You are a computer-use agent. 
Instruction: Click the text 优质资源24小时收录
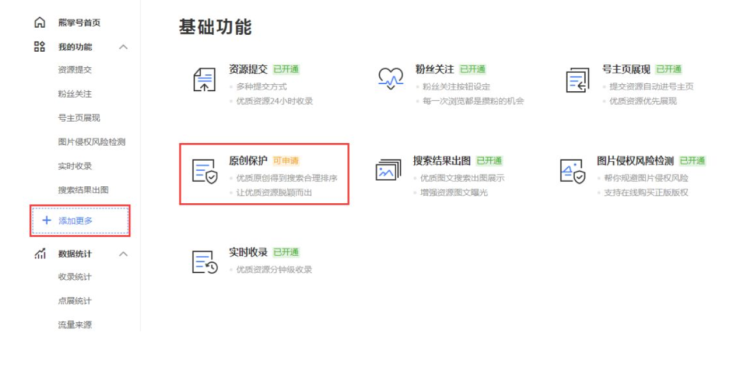(274, 101)
